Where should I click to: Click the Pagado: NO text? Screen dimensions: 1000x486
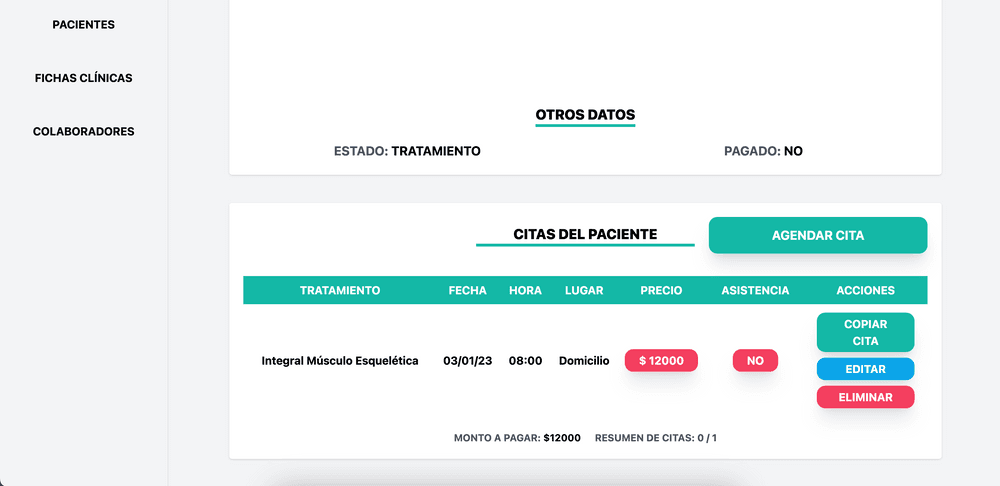763,151
